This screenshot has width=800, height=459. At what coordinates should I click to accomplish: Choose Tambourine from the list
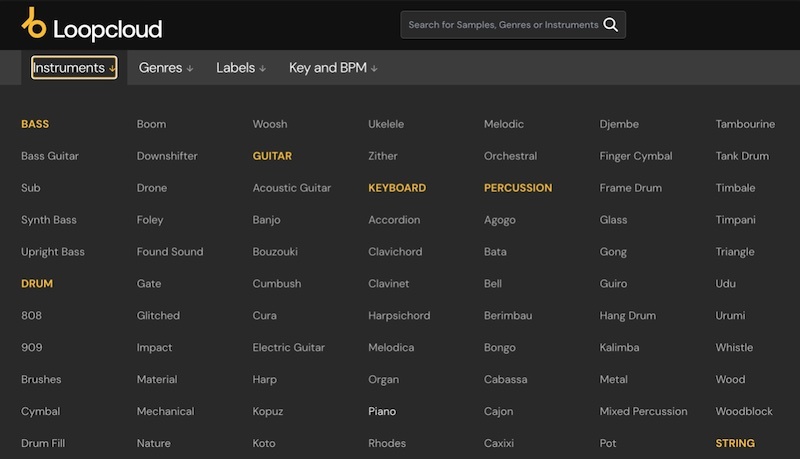point(745,124)
